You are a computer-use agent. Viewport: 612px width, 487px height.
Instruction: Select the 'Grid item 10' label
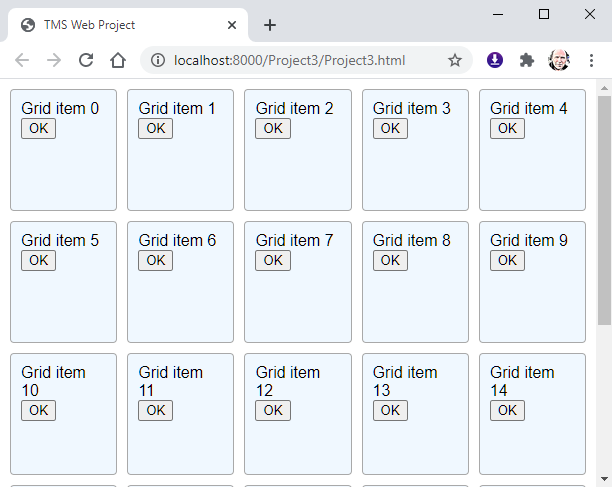coord(53,381)
